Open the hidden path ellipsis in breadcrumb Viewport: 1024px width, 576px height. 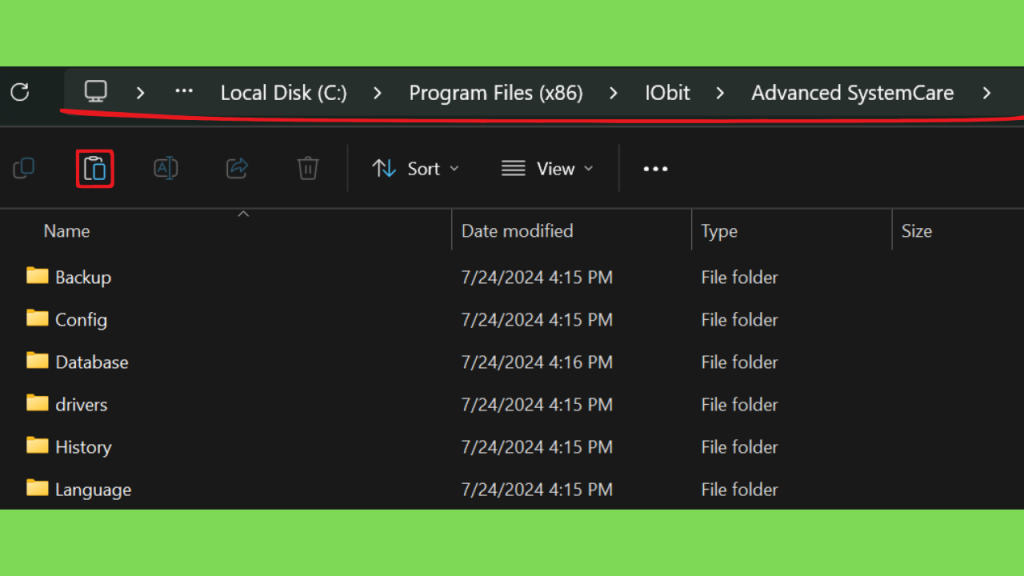point(184,91)
